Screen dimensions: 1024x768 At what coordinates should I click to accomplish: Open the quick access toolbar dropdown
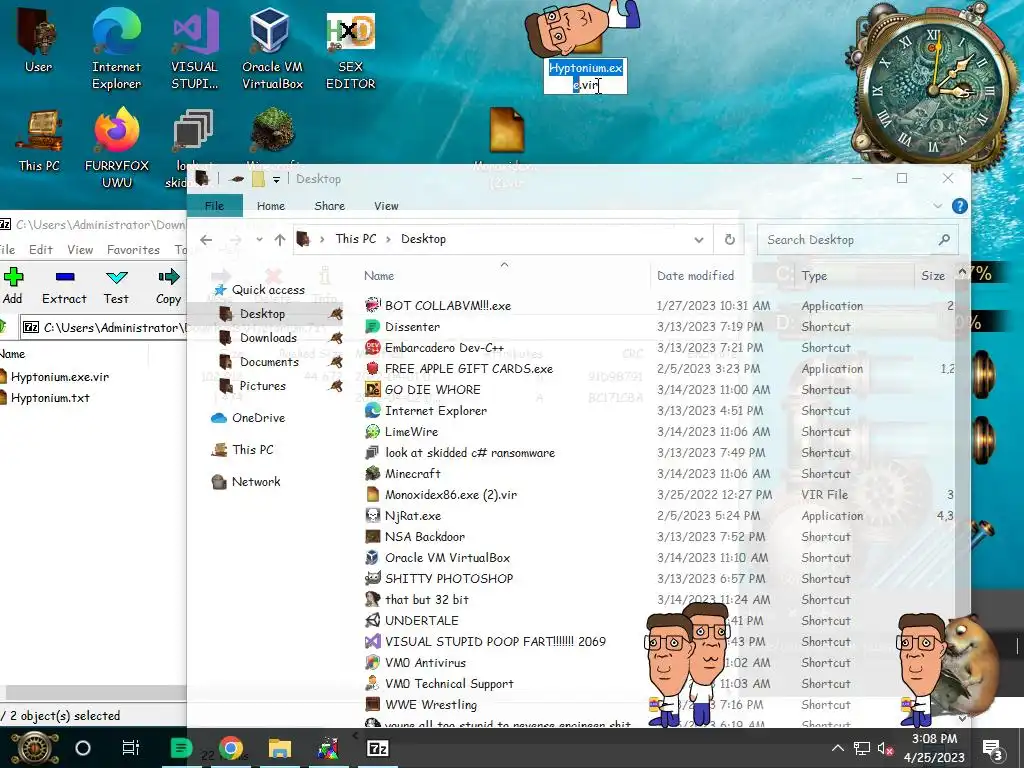tap(276, 180)
